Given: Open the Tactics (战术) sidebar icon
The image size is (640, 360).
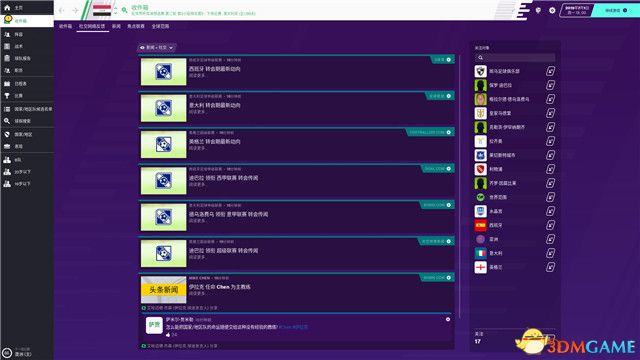Looking at the screenshot, I should tap(7, 46).
